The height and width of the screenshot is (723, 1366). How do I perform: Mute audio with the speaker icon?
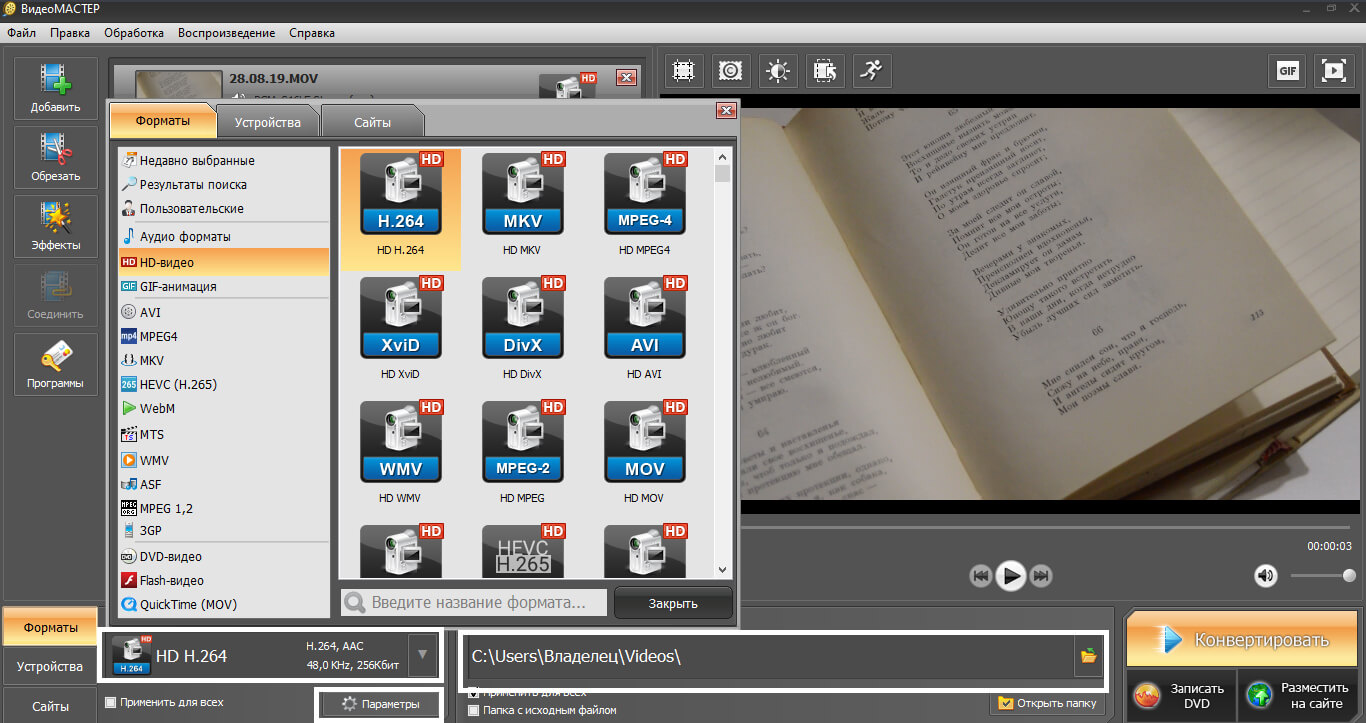coord(1266,575)
